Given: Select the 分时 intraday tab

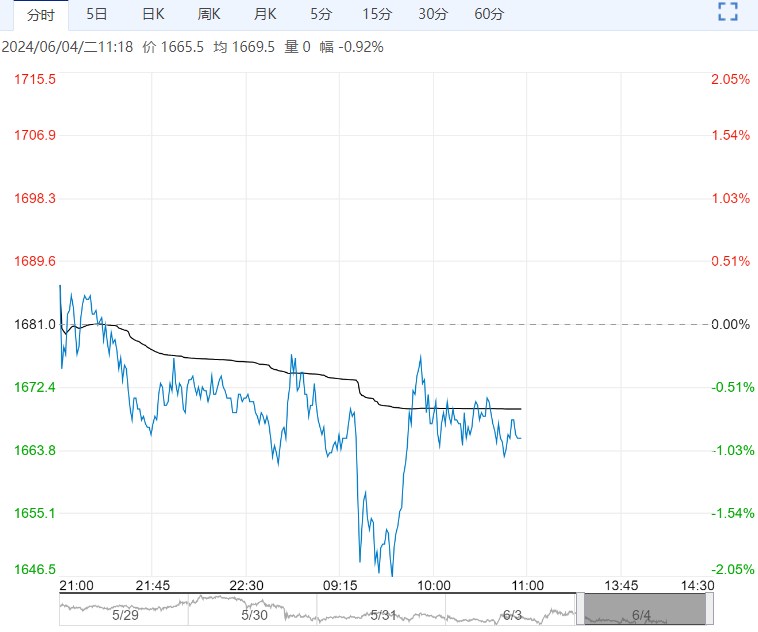Looking at the screenshot, I should coord(41,14).
